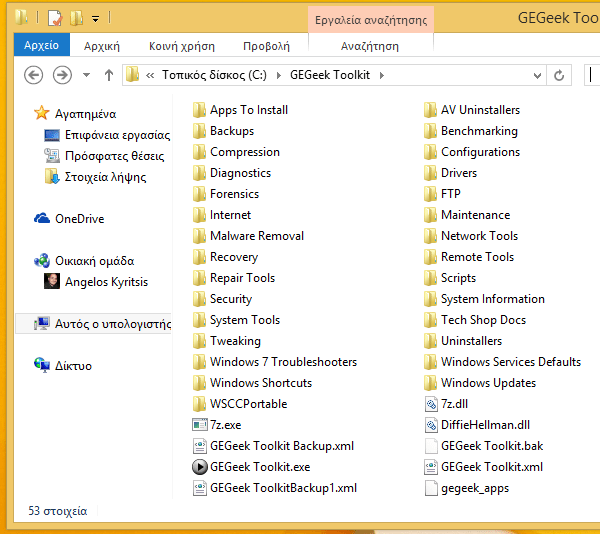Select the Windows Updates folder name
The width and height of the screenshot is (600, 534).
coord(488,383)
